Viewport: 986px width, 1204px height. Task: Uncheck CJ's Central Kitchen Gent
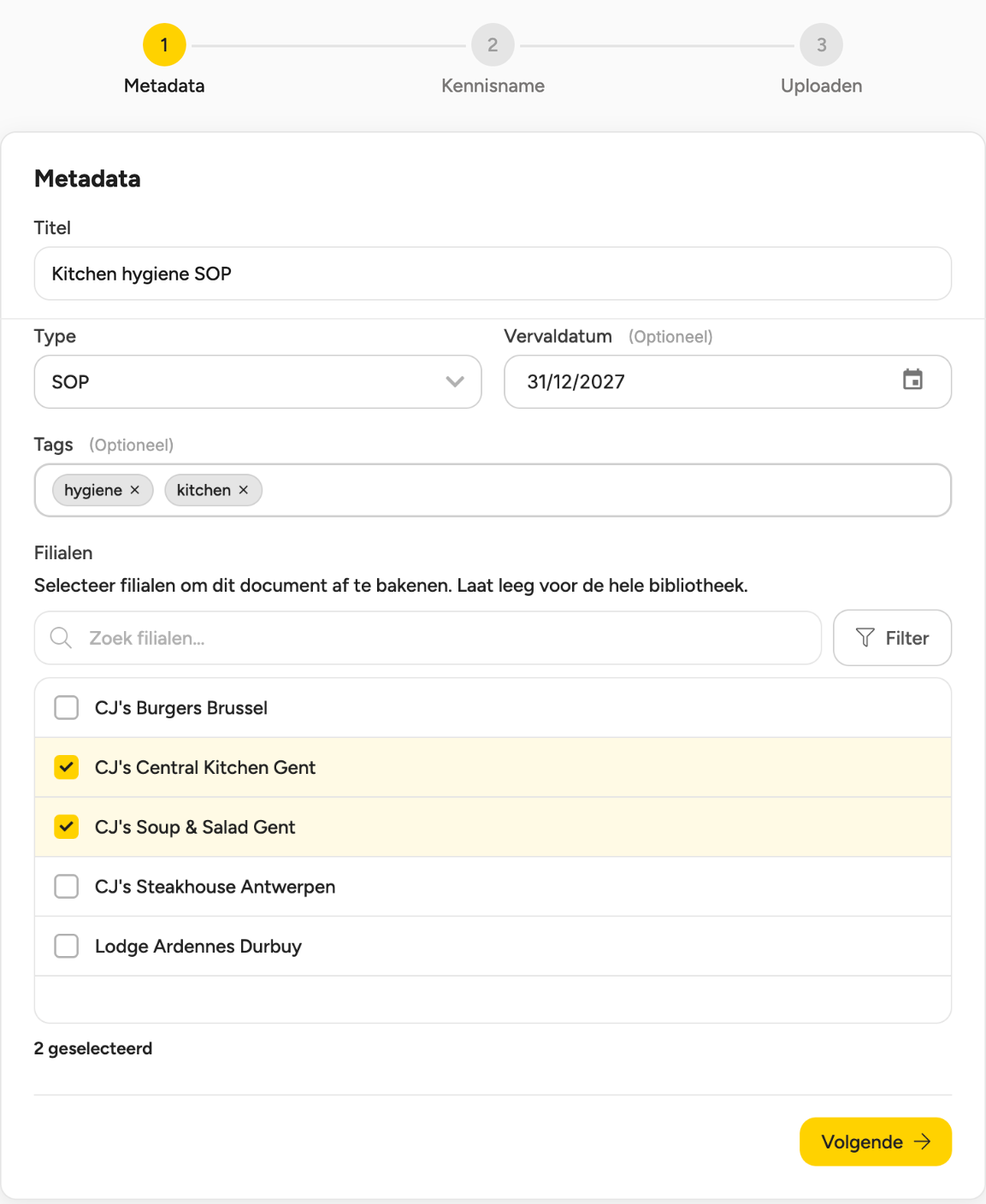[66, 768]
